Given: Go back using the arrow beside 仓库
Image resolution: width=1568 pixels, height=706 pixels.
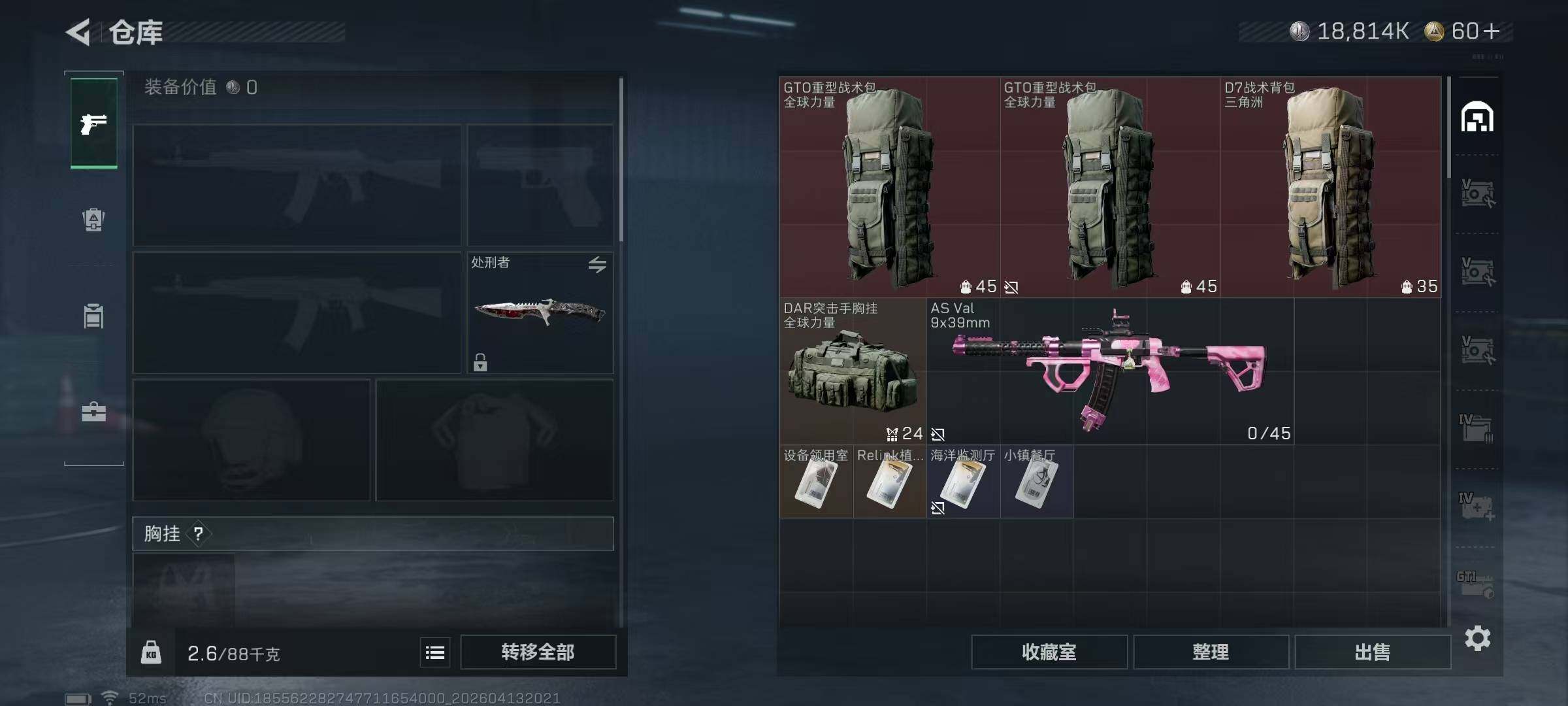Looking at the screenshot, I should click(78, 32).
